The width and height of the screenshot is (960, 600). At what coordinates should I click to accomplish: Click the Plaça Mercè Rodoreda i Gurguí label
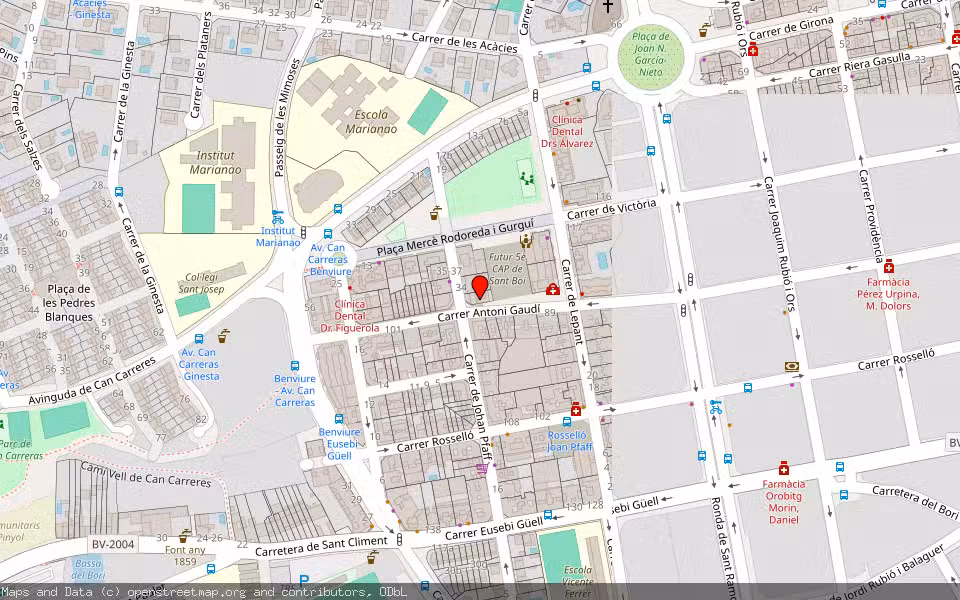455,237
